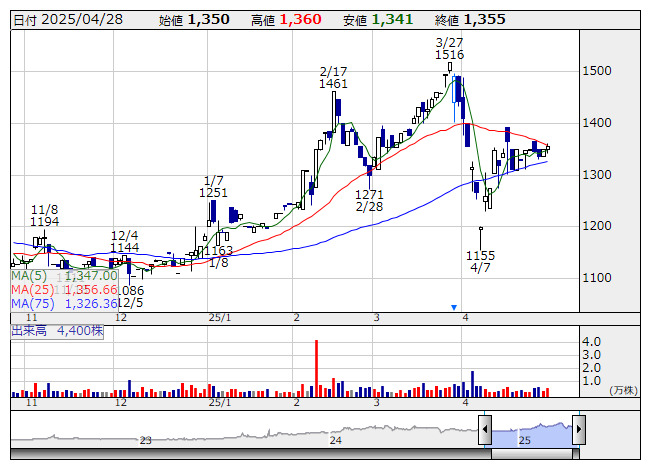Click the right range handle arrow in navigator

578,429
